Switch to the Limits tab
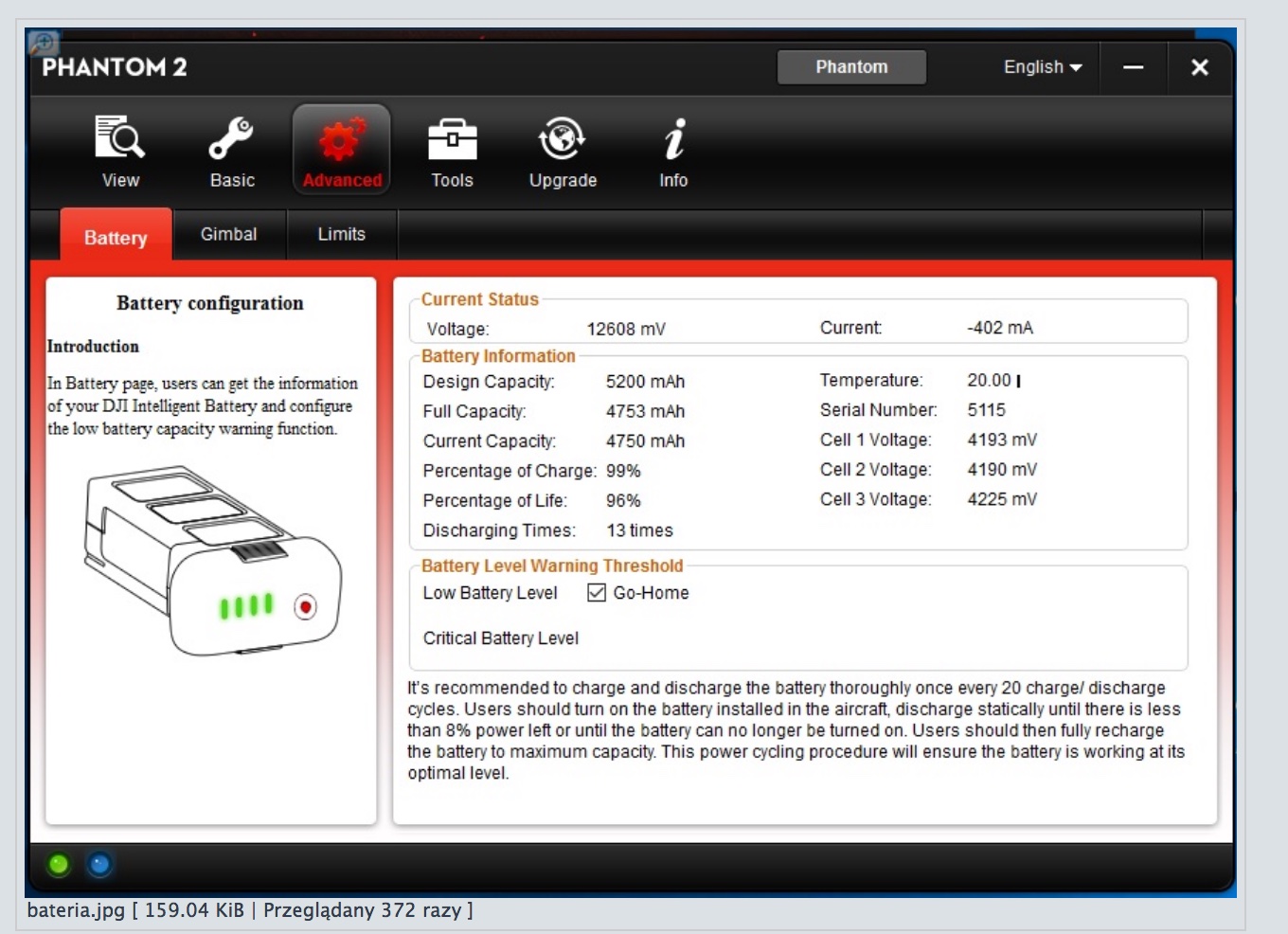The width and height of the screenshot is (1288, 934). 341,234
